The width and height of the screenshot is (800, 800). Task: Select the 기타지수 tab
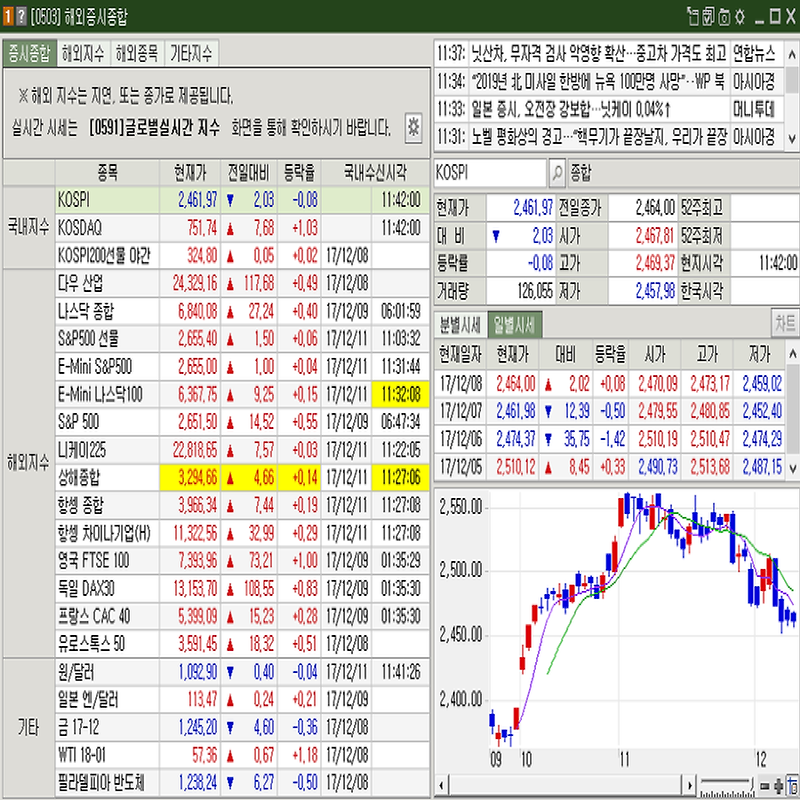(x=191, y=53)
